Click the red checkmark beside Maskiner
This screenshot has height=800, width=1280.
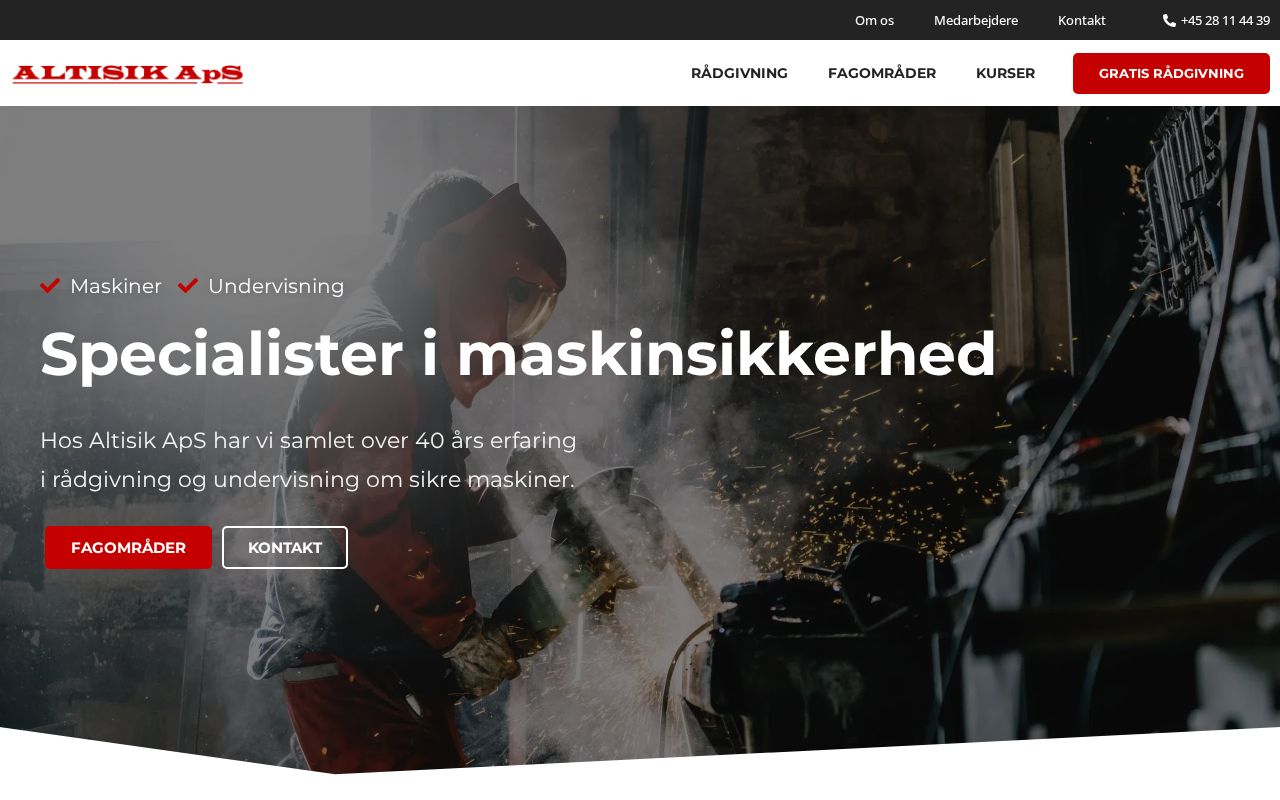point(50,286)
